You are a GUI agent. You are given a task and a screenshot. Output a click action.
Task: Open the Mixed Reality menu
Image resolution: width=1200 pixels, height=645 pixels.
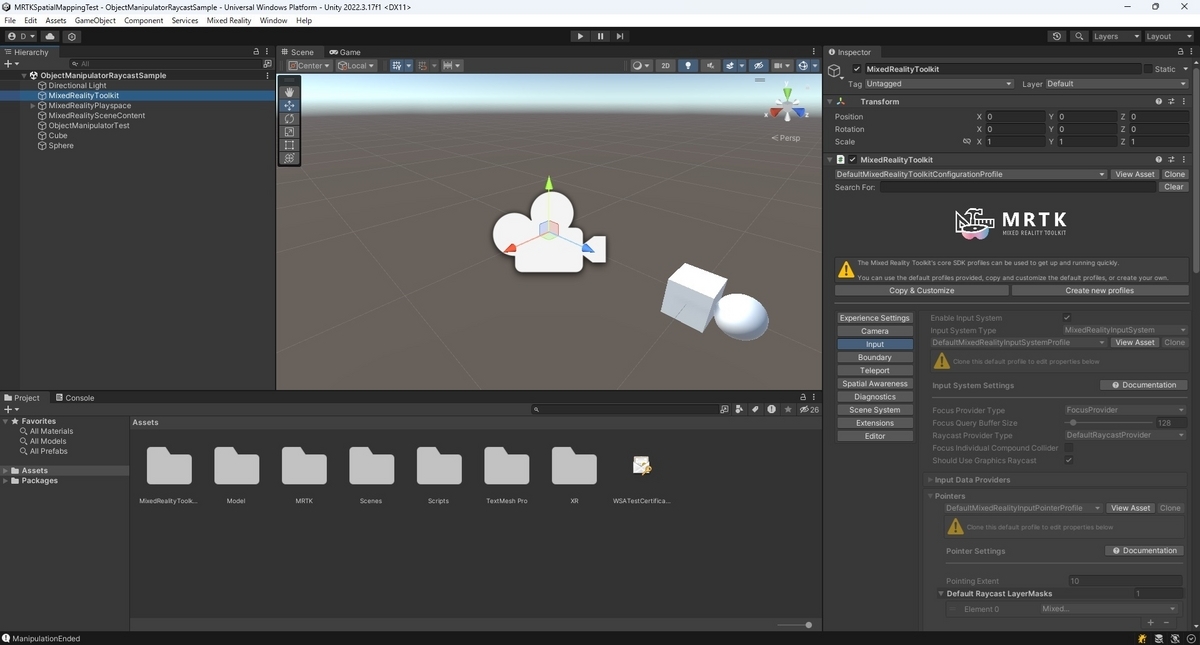click(229, 20)
